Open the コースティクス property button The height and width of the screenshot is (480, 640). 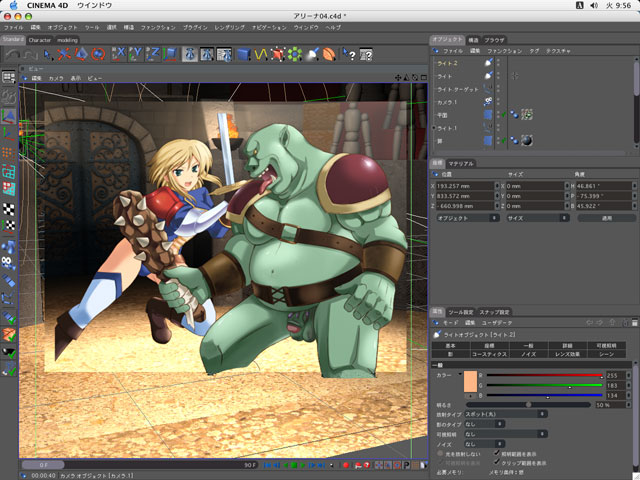point(489,354)
